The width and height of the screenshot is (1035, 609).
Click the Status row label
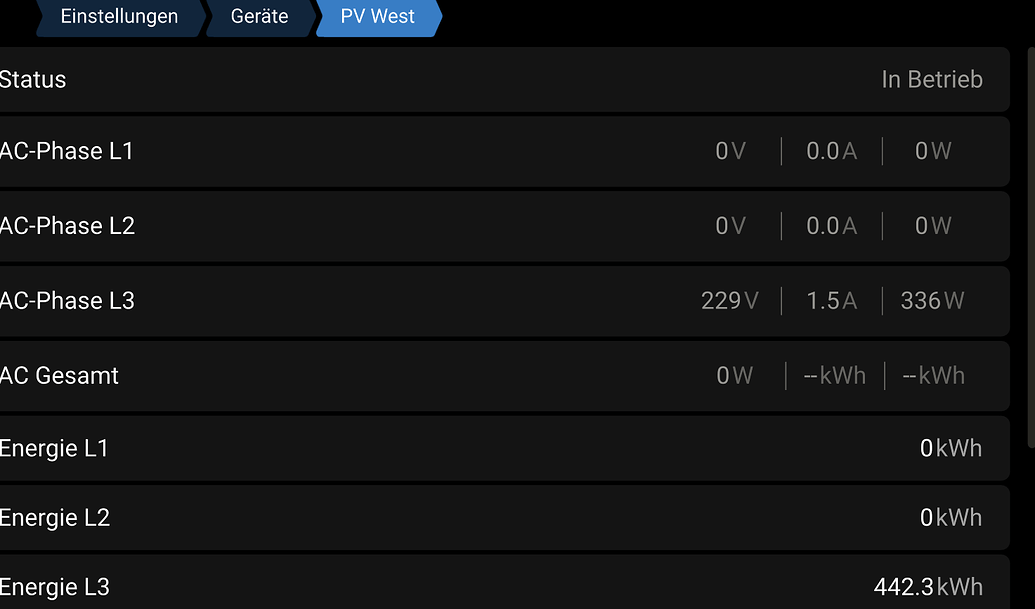tap(33, 80)
